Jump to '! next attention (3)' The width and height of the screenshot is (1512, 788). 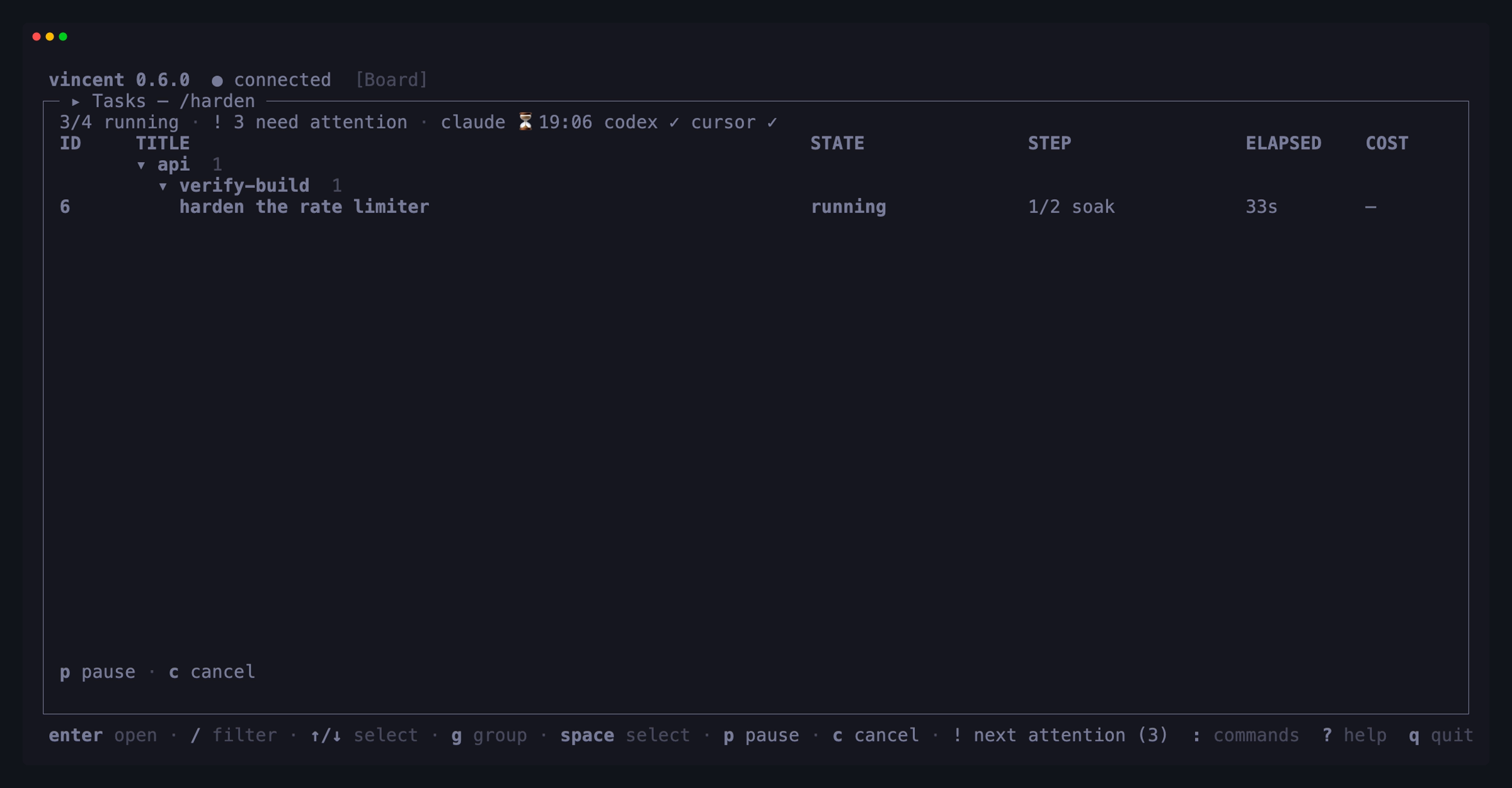coord(1060,736)
